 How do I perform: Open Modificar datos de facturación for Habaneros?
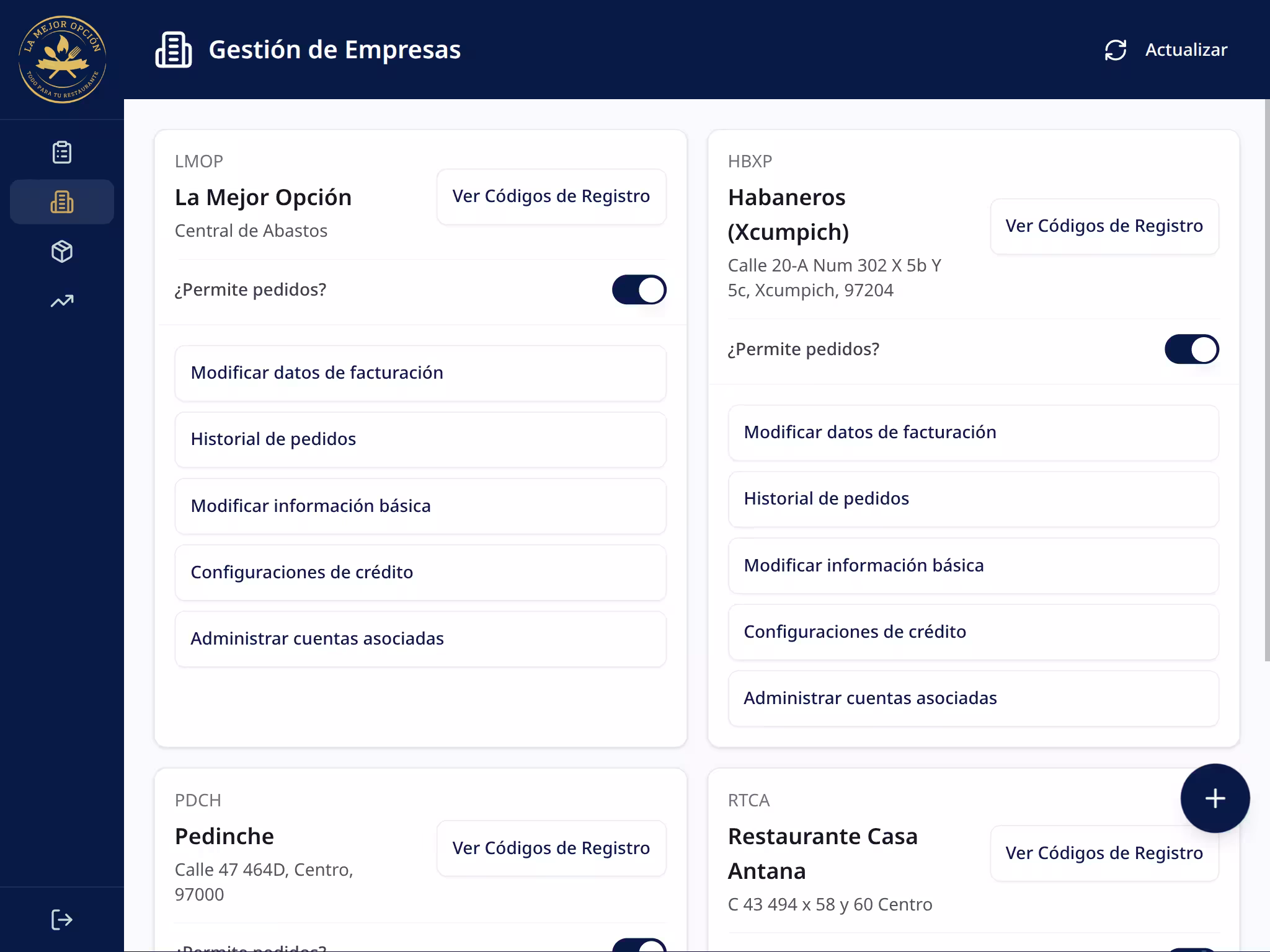(972, 432)
